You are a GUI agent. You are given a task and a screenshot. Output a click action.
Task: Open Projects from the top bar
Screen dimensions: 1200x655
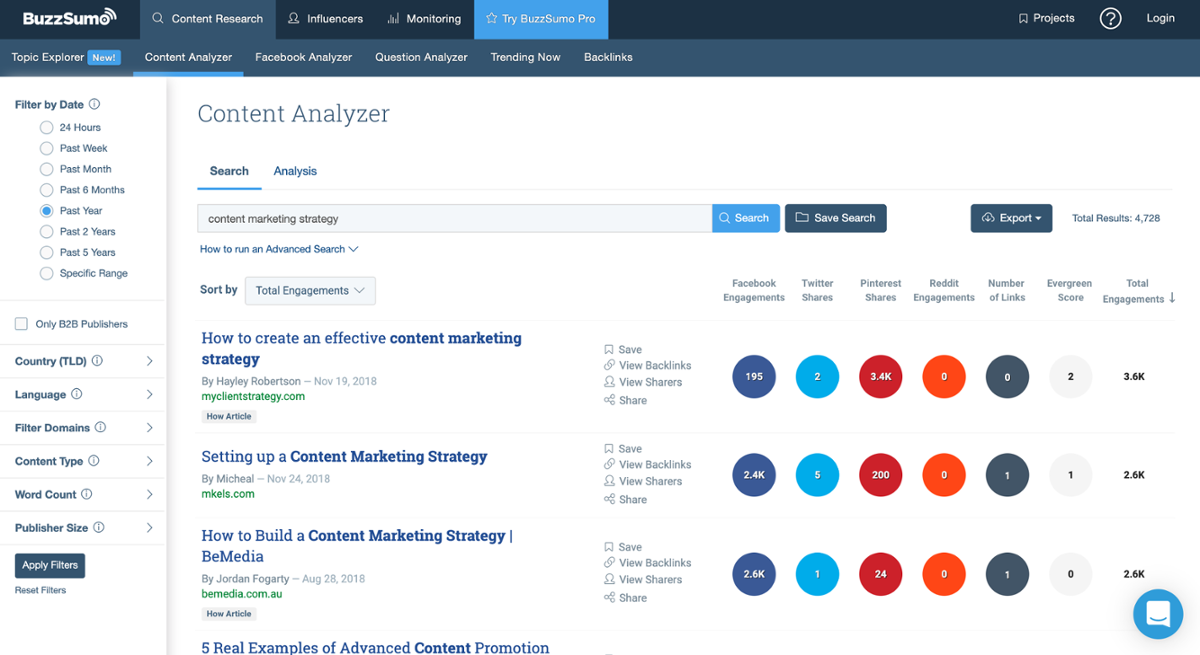click(1046, 18)
